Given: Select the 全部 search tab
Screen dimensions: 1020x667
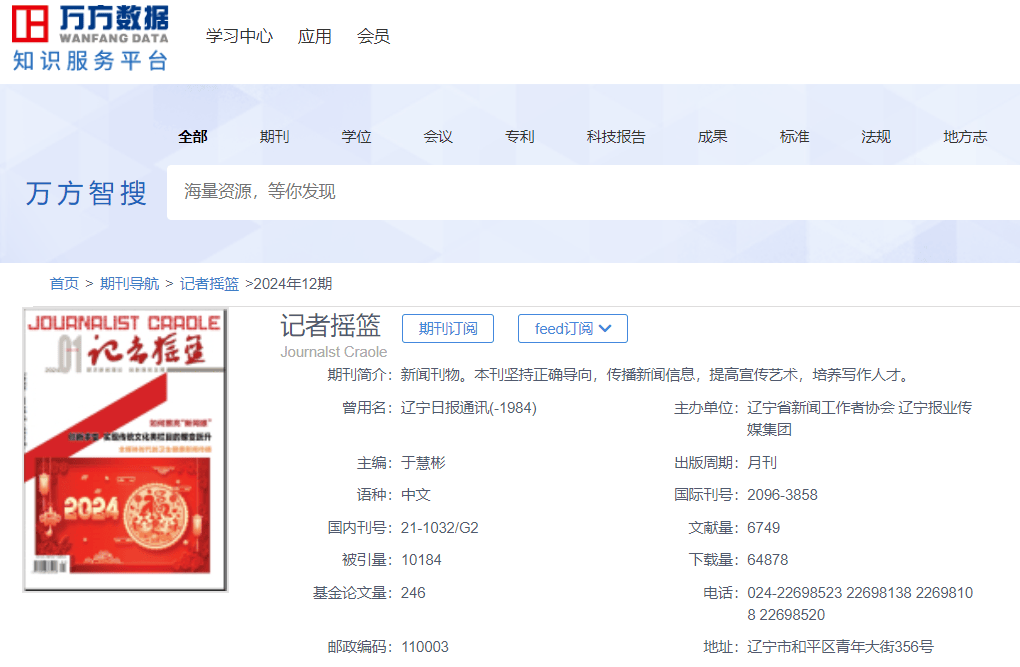Looking at the screenshot, I should pos(193,137).
